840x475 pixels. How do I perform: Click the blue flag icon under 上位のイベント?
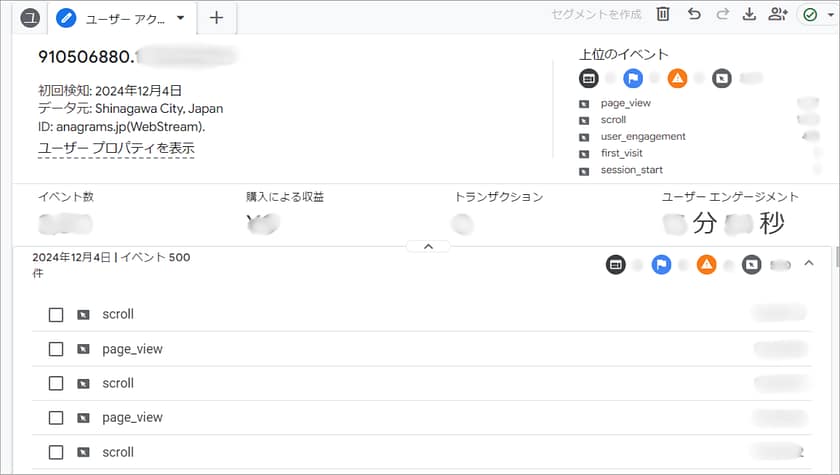coord(632,78)
